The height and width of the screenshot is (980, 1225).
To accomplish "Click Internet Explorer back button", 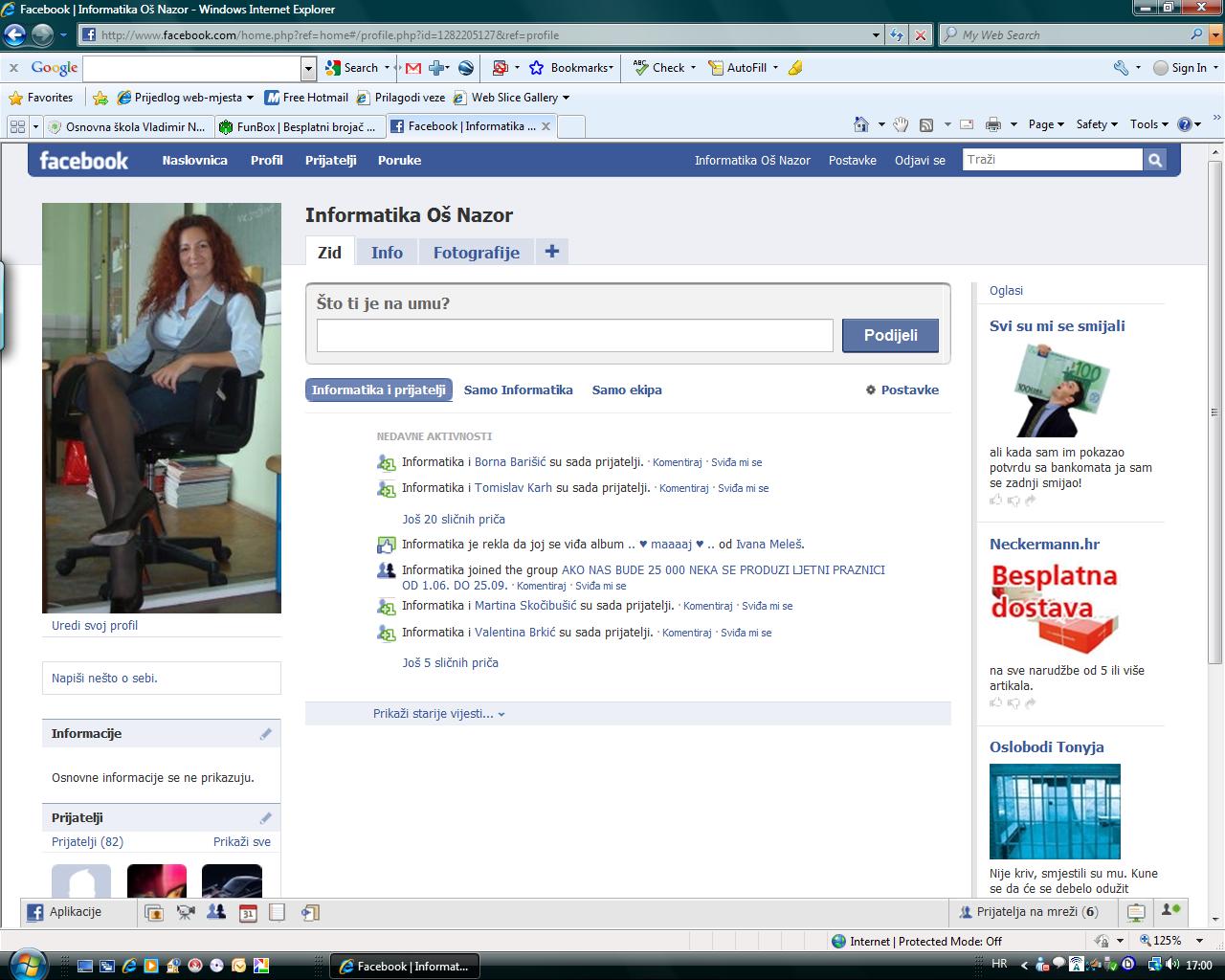I will [13, 35].
